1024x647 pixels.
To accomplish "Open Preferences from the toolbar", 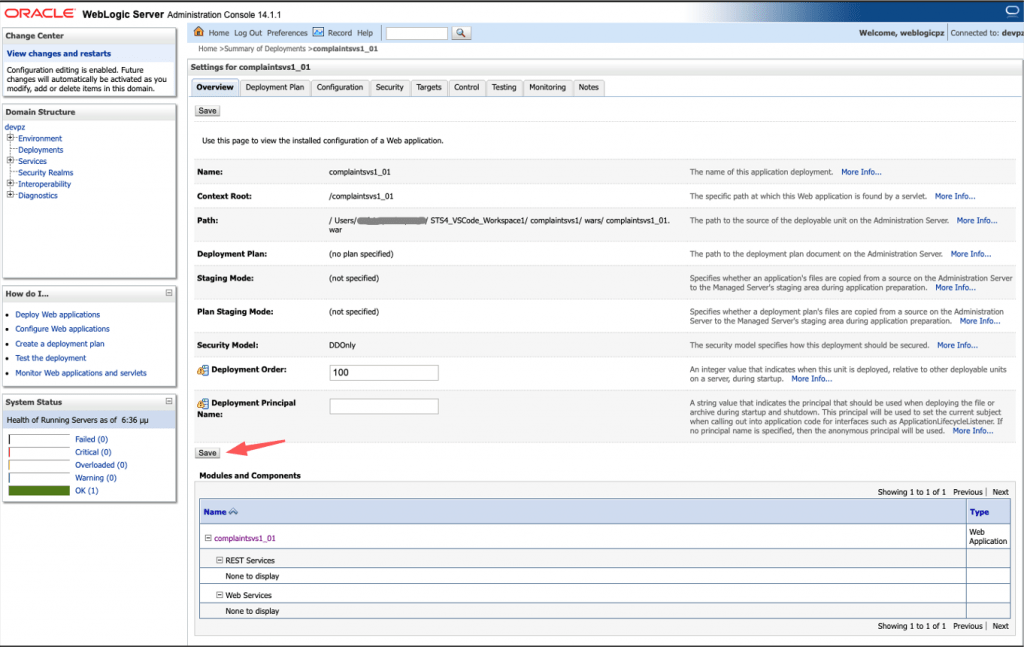I will click(x=287, y=33).
